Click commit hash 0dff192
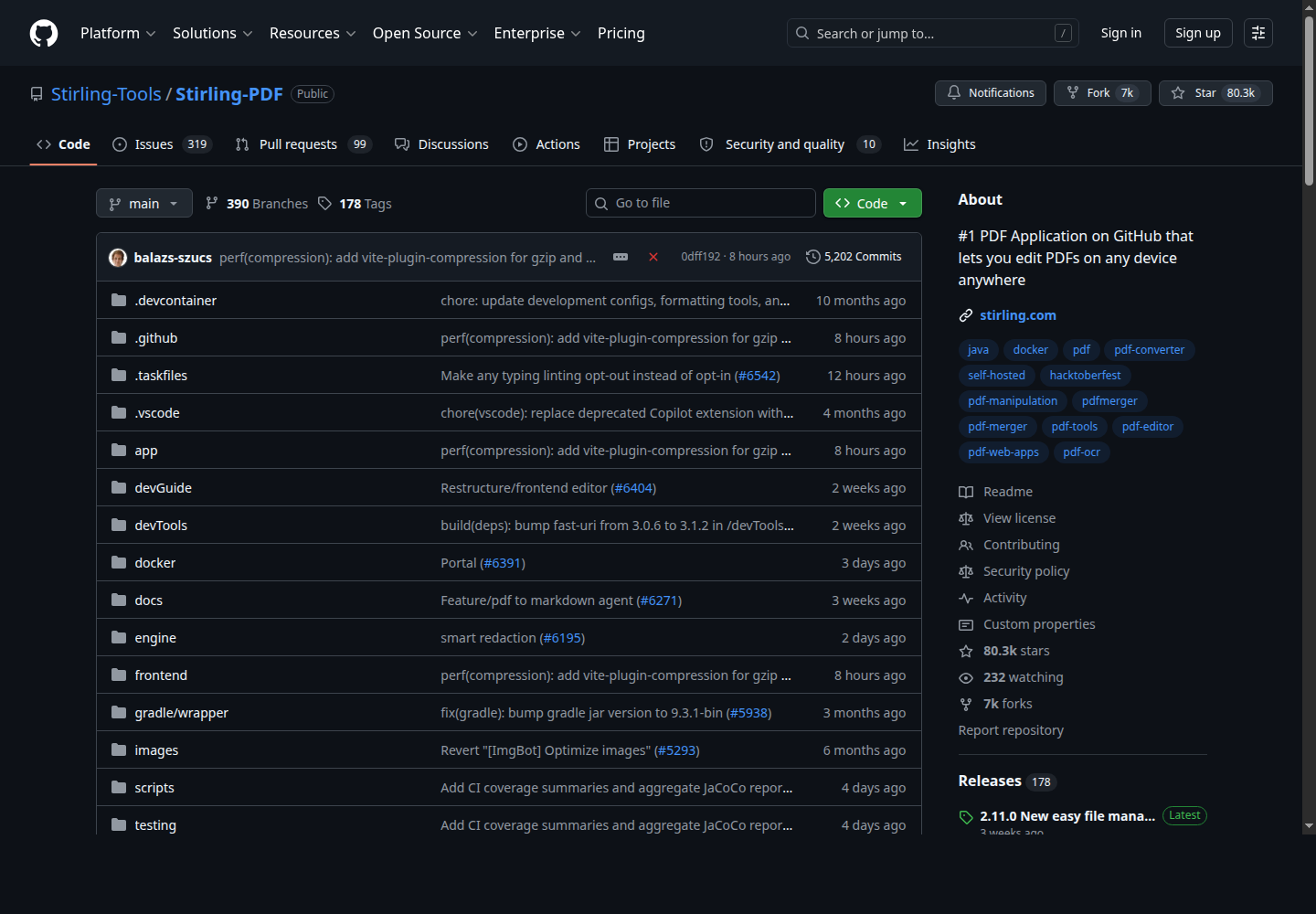Screen dimensions: 1316x914 pos(701,257)
